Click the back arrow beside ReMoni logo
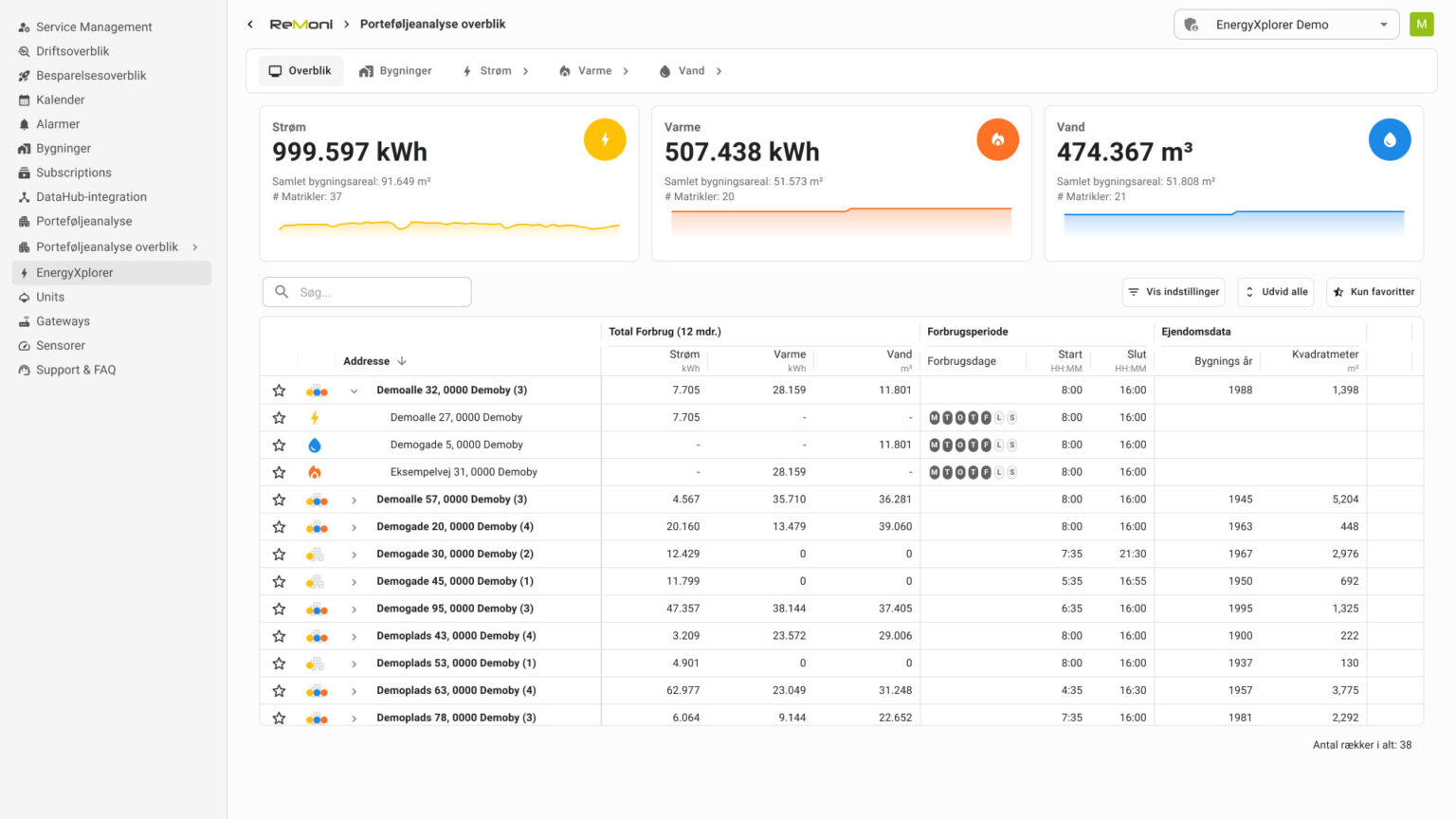1456x819 pixels. point(250,25)
